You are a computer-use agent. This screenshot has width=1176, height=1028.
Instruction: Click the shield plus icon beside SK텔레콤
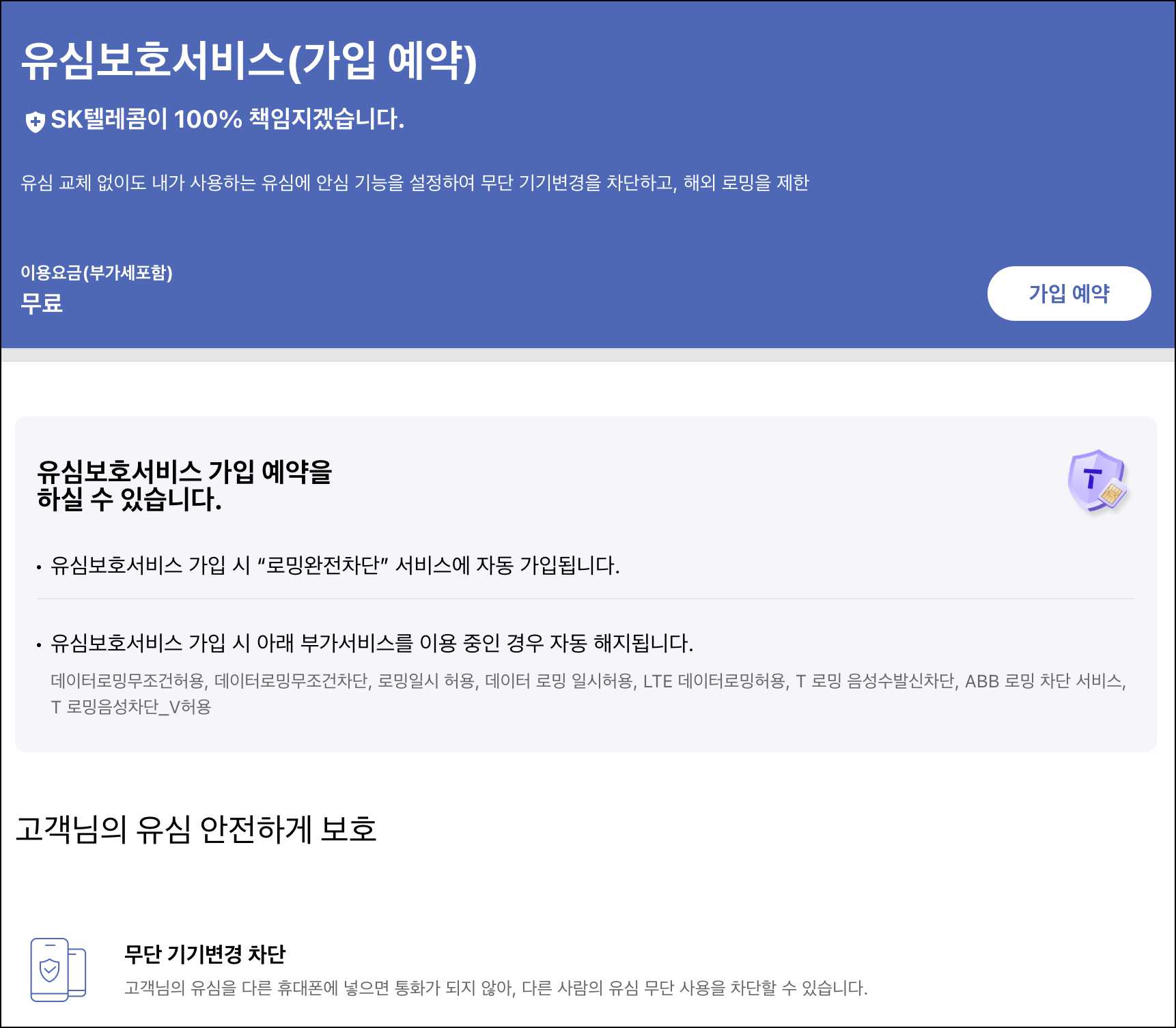(x=35, y=121)
